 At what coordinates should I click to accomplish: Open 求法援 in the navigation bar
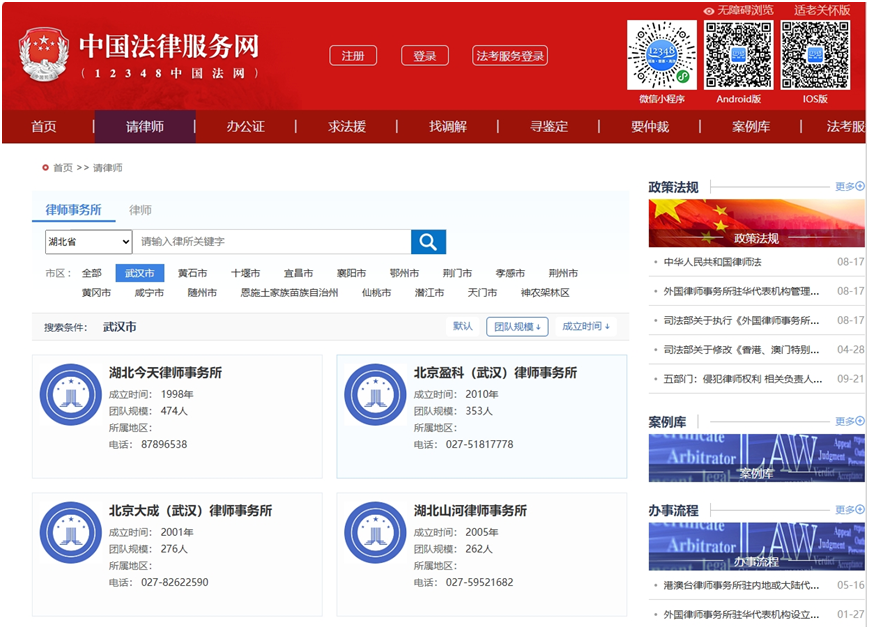[347, 126]
